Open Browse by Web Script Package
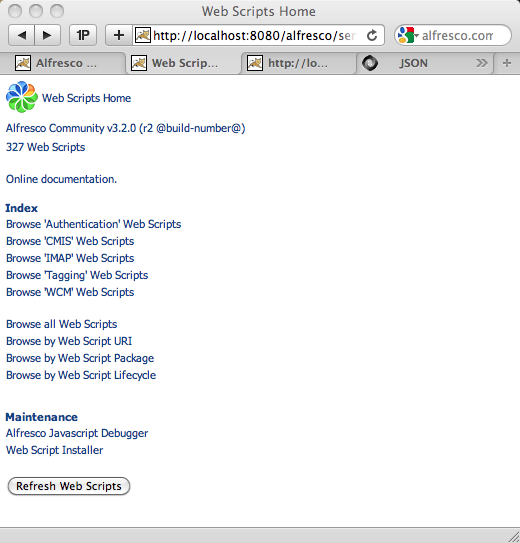Screen dimensions: 520x543 (80, 358)
